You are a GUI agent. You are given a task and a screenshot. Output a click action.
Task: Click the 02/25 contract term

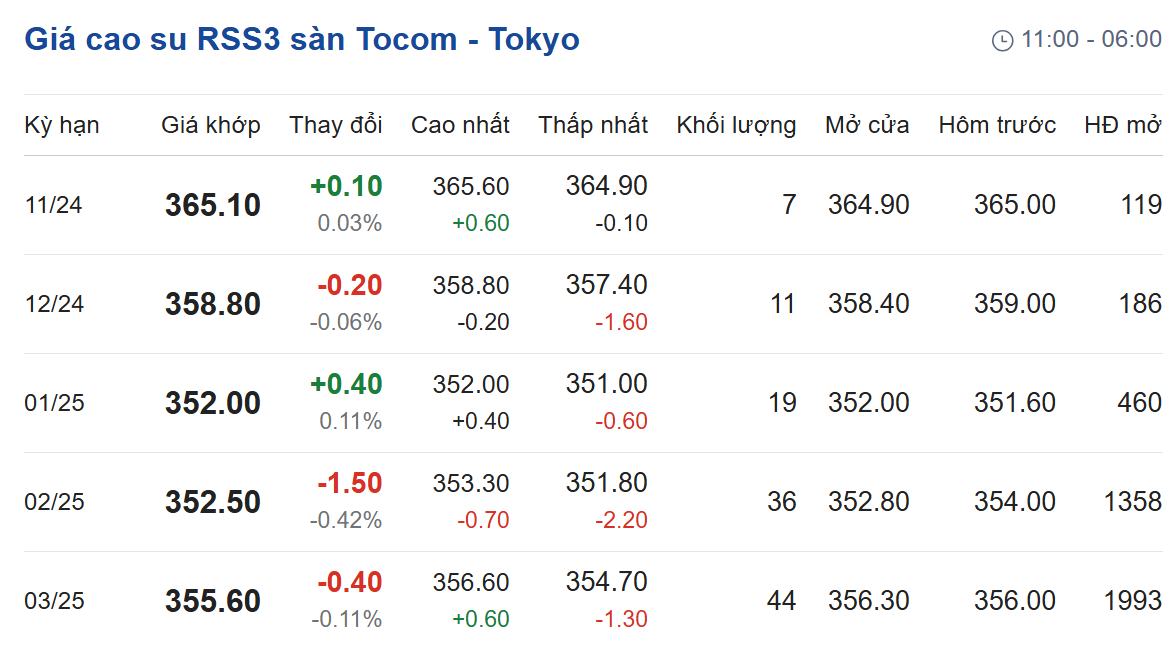coord(55,501)
